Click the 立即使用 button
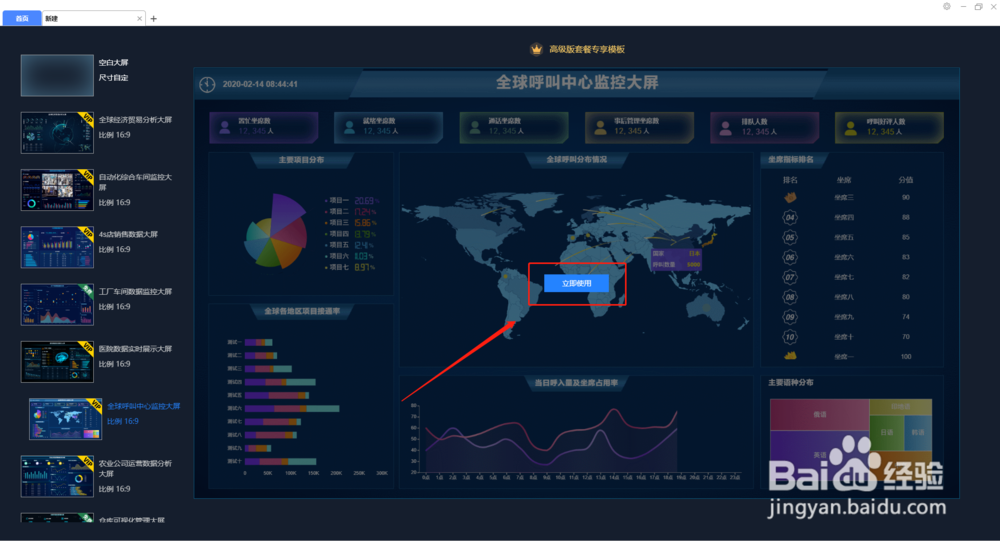Viewport: 1000px width, 541px height. (x=577, y=283)
